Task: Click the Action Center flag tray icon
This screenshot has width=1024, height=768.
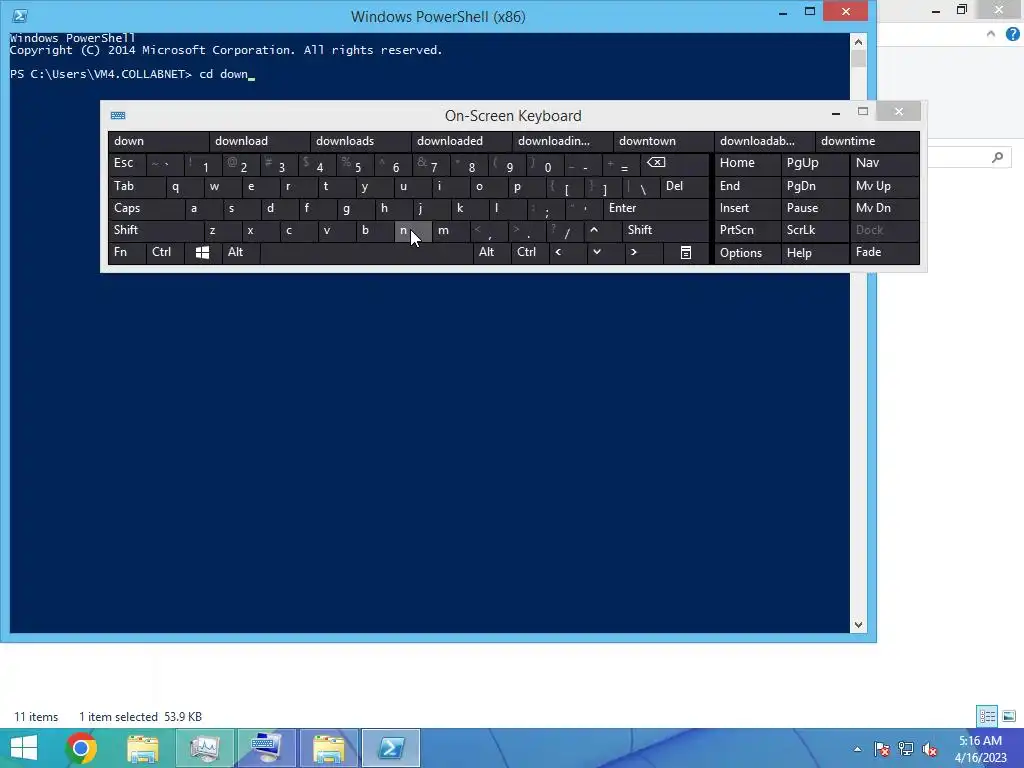Action: click(882, 749)
